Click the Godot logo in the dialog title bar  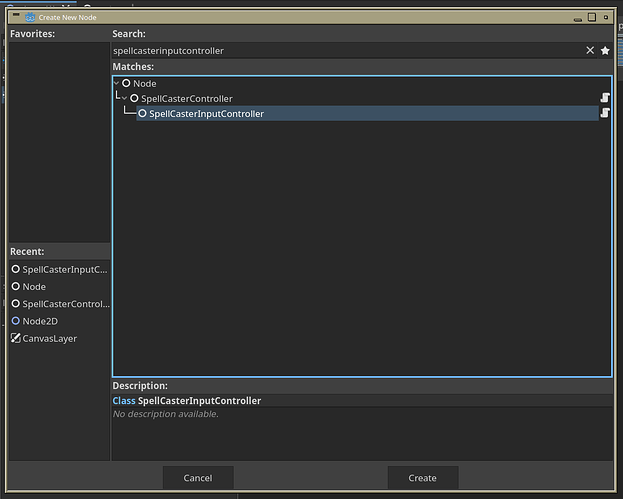30,17
